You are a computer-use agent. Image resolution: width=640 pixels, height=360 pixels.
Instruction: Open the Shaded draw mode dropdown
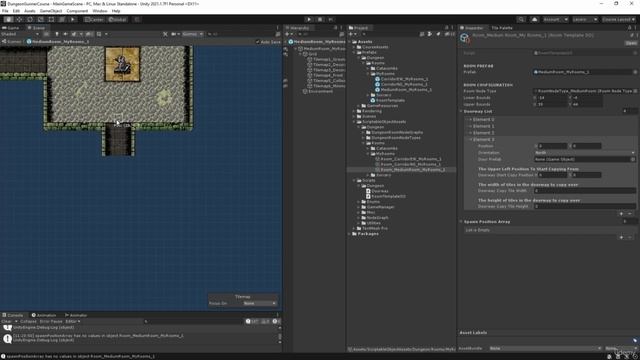[x=20, y=34]
